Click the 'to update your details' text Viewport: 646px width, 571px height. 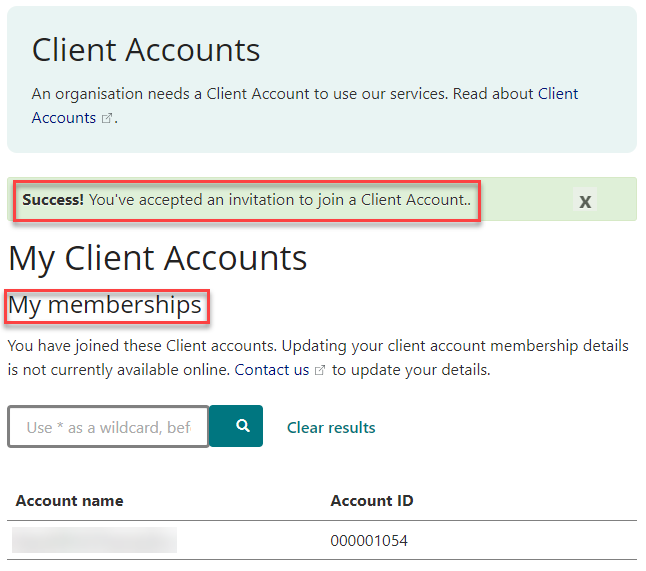pos(411,370)
